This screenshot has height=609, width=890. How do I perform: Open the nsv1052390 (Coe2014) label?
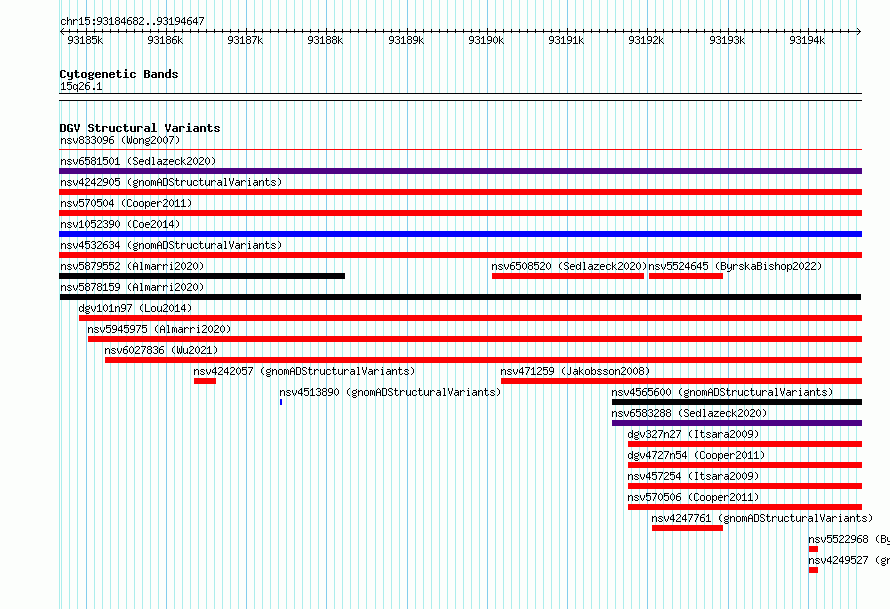pos(120,224)
